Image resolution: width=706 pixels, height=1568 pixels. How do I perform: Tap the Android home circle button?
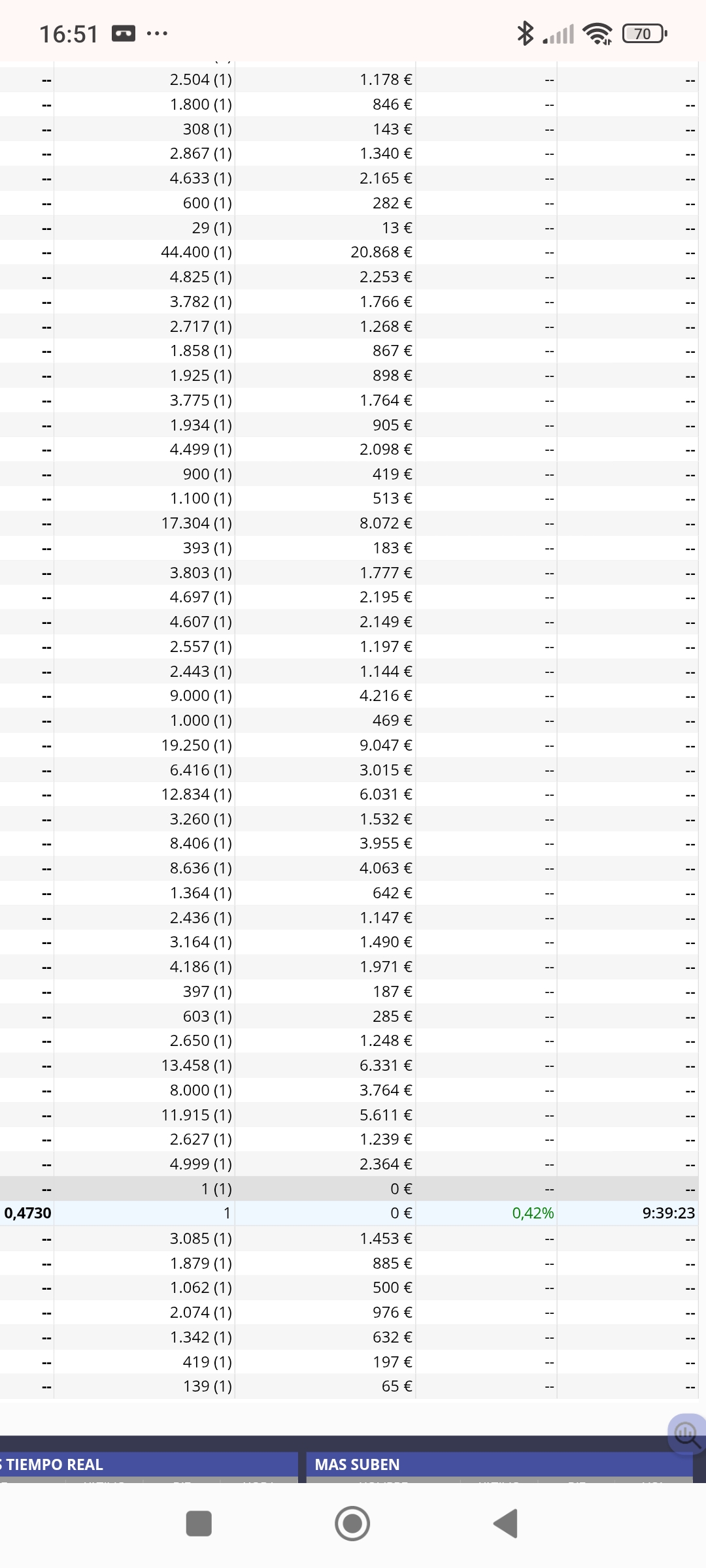[352, 1524]
